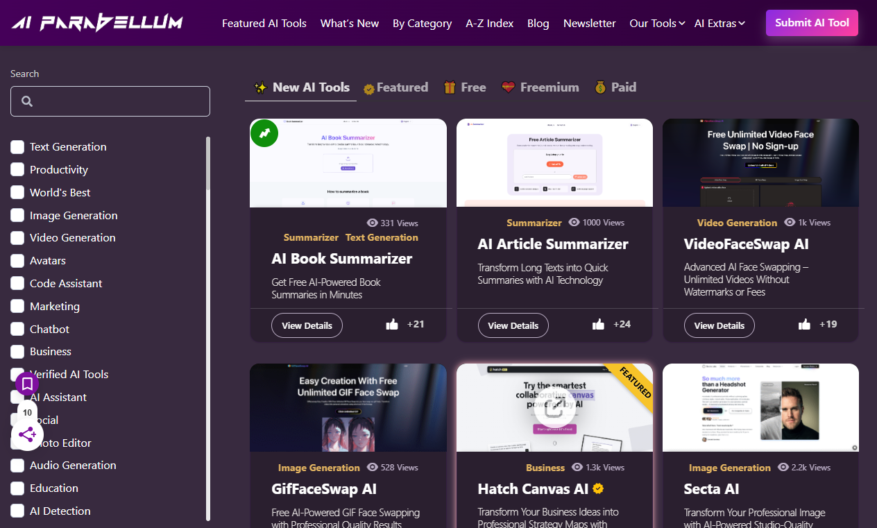Screen dimensions: 877x528
Task: Click the gift icon of the Free tab
Action: (x=450, y=88)
